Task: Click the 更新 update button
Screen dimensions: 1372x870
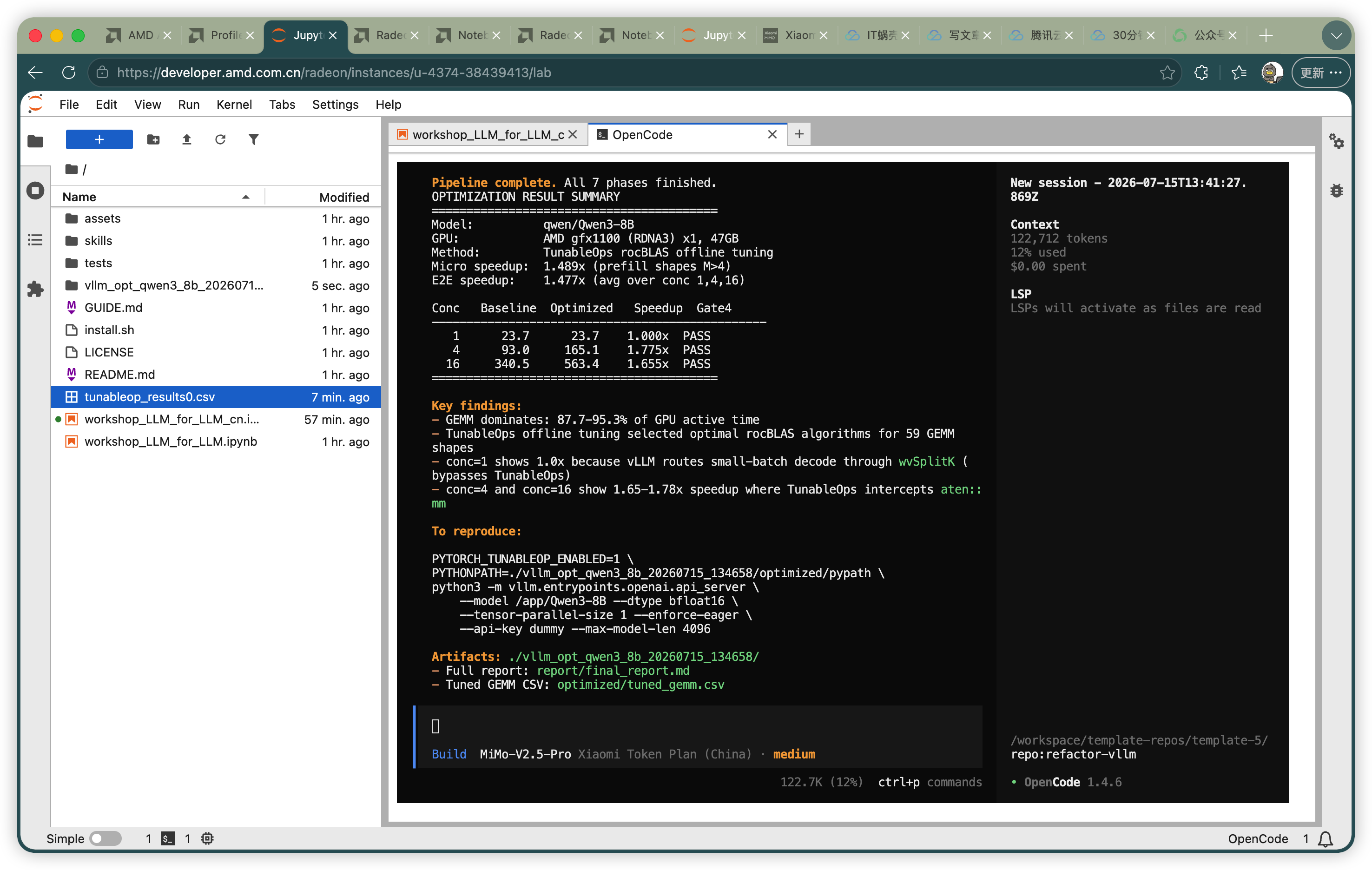Action: 1321,72
